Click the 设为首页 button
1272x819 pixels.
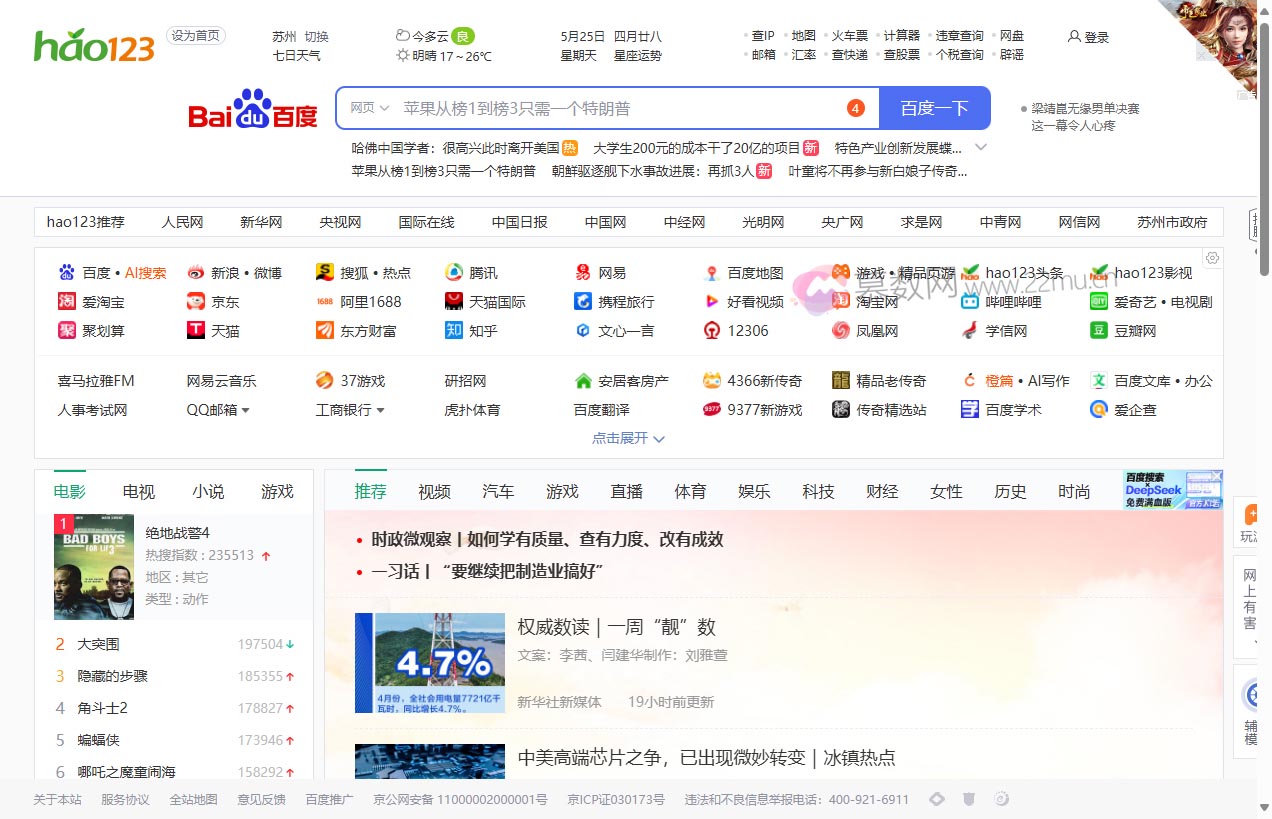(196, 36)
